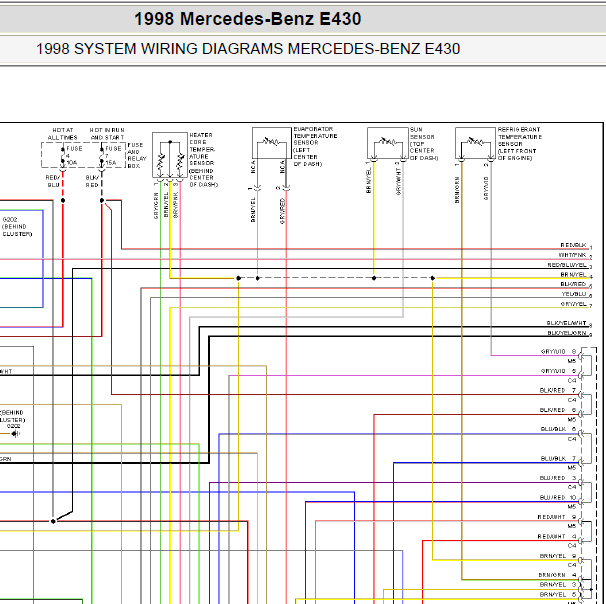Click '1998 SYSTEM WIRING DIAGRAMS MERCEDES-BENZ E430' subtitle
Viewport: 606px width, 604px height.
[248, 49]
